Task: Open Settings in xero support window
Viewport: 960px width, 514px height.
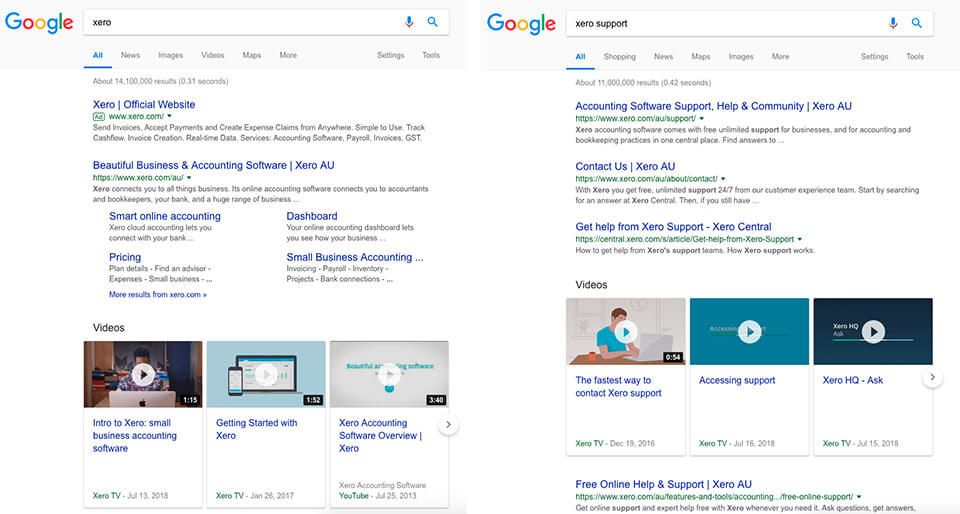Action: pyautogui.click(x=874, y=56)
